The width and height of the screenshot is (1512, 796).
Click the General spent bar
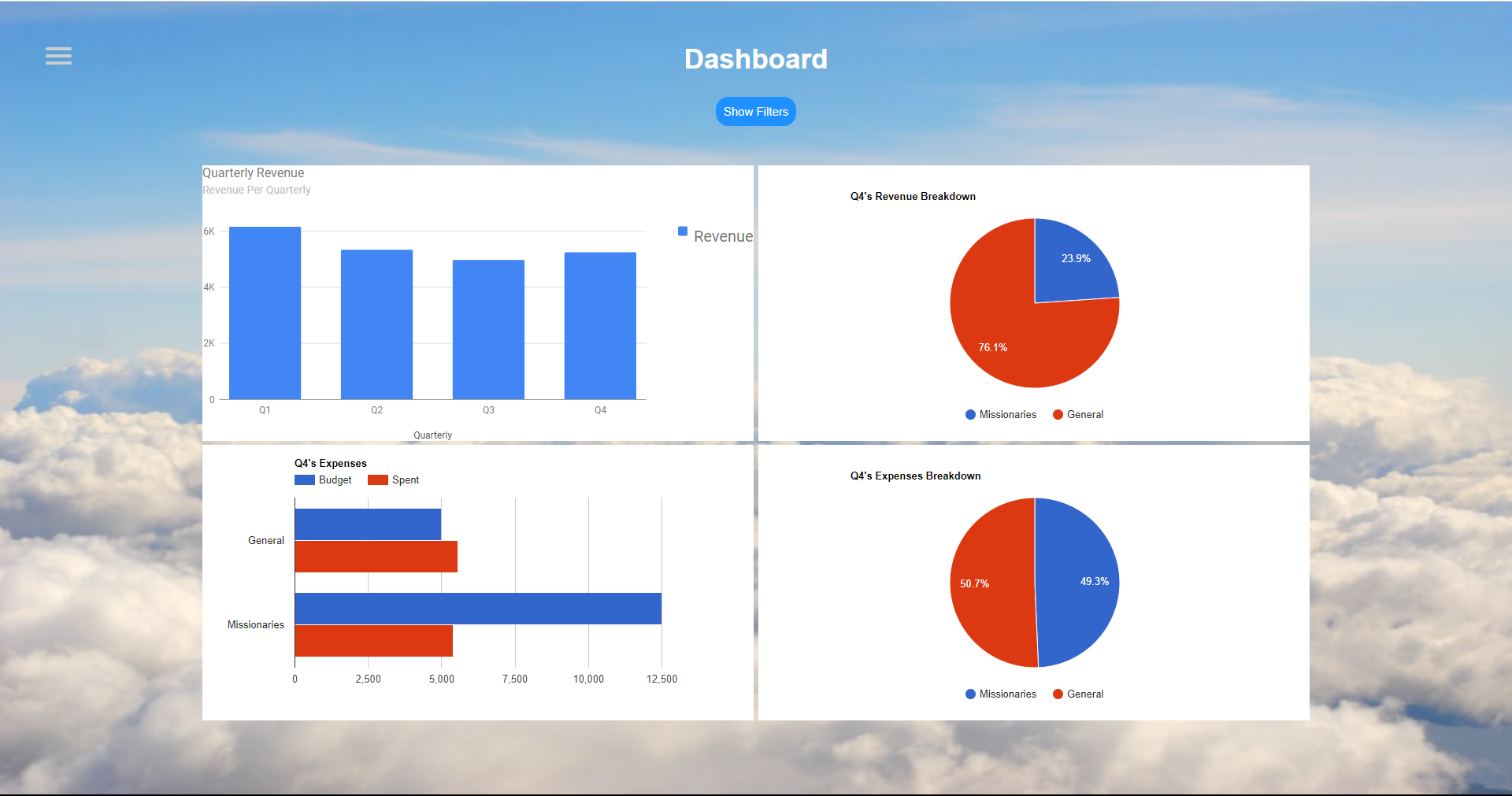[x=376, y=557]
